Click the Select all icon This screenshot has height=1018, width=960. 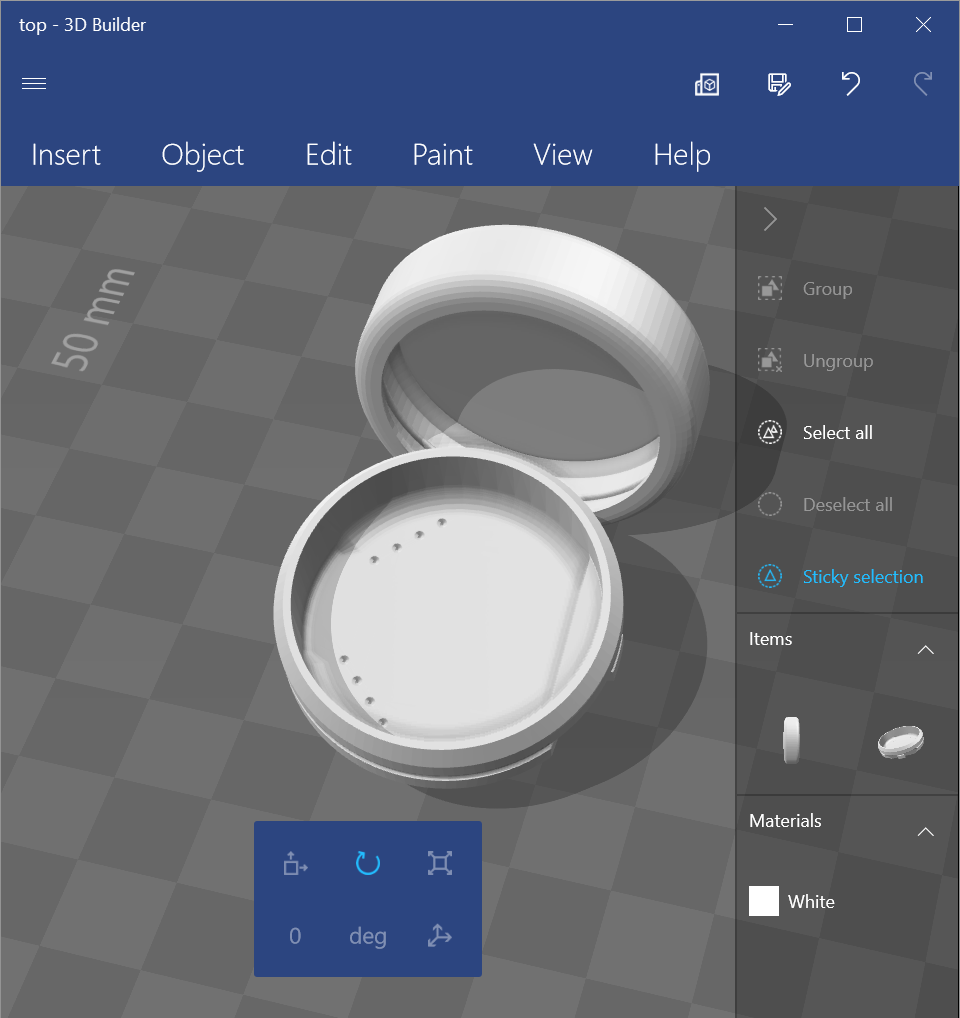(x=770, y=432)
